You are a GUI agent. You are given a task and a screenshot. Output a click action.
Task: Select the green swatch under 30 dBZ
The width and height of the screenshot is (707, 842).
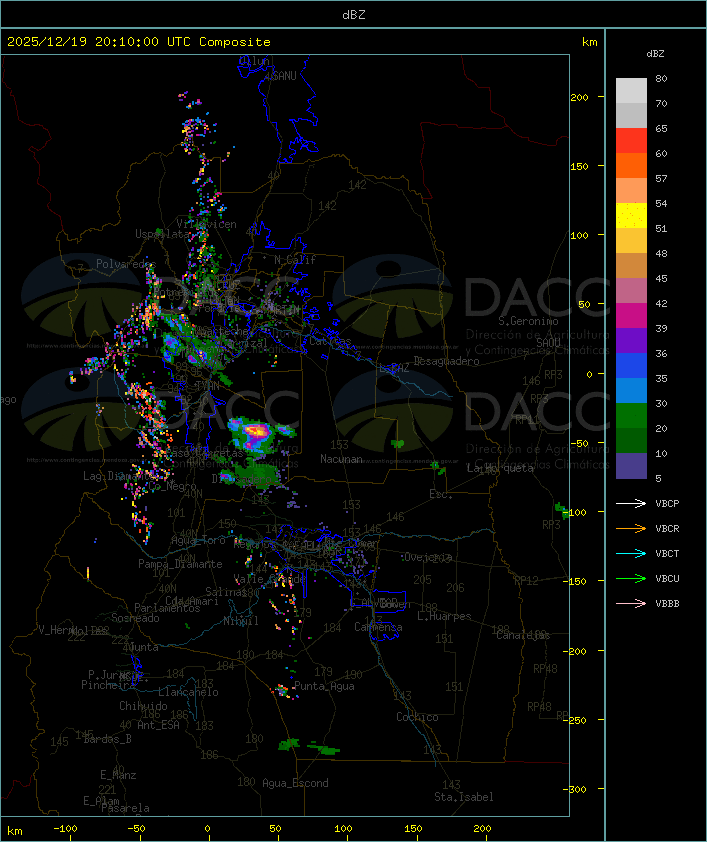coord(631,415)
